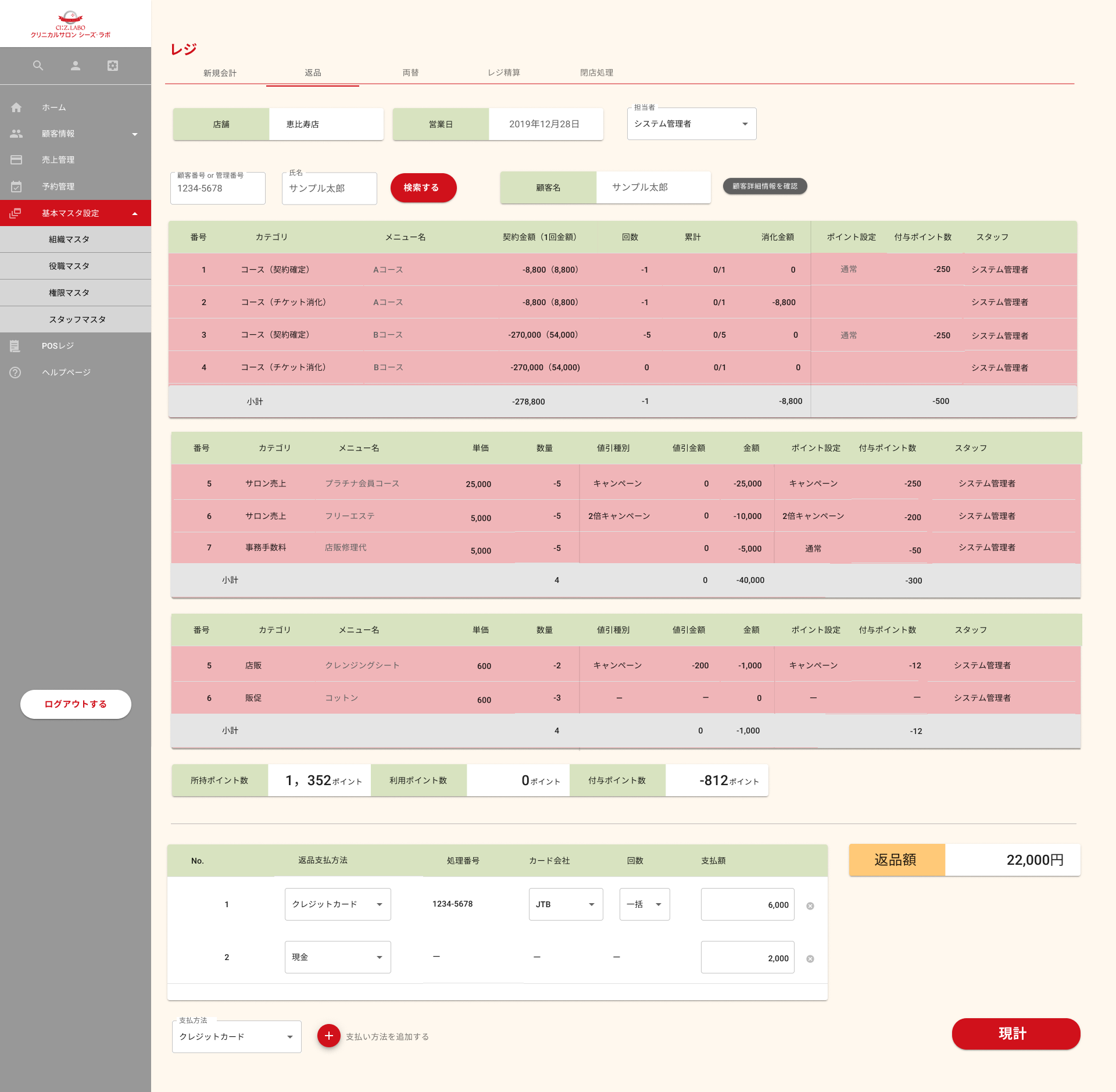
Task: Open the JTB card company dropdown
Action: pos(566,904)
